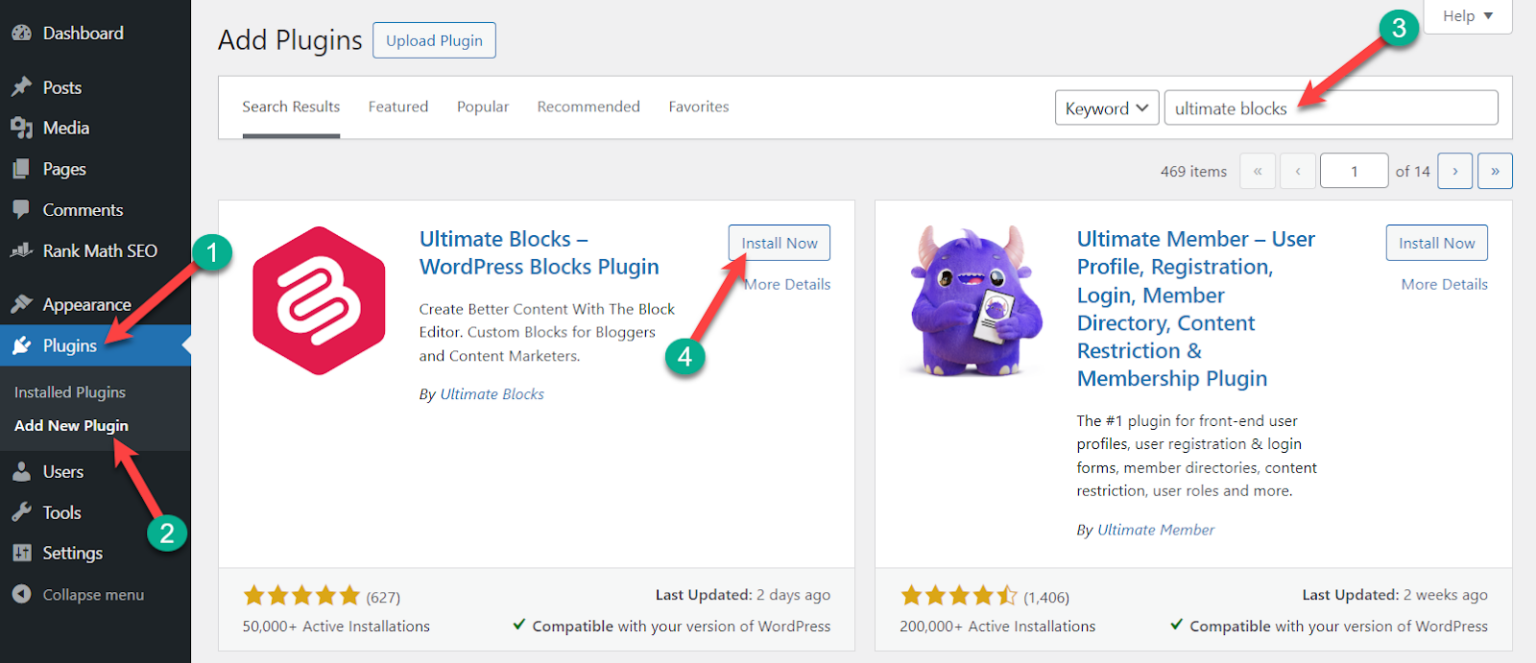Viewport: 1536px width, 663px height.
Task: Click the plugin search input field
Action: [x=1330, y=108]
